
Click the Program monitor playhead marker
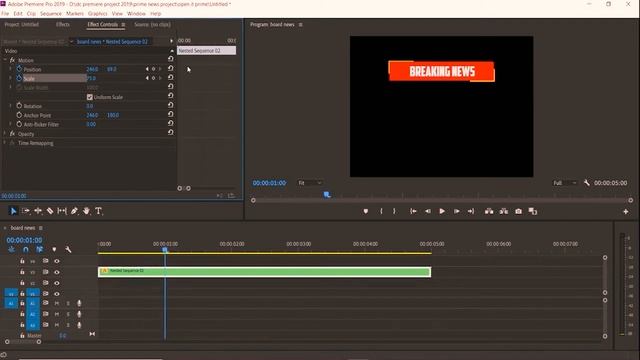tap(327, 195)
